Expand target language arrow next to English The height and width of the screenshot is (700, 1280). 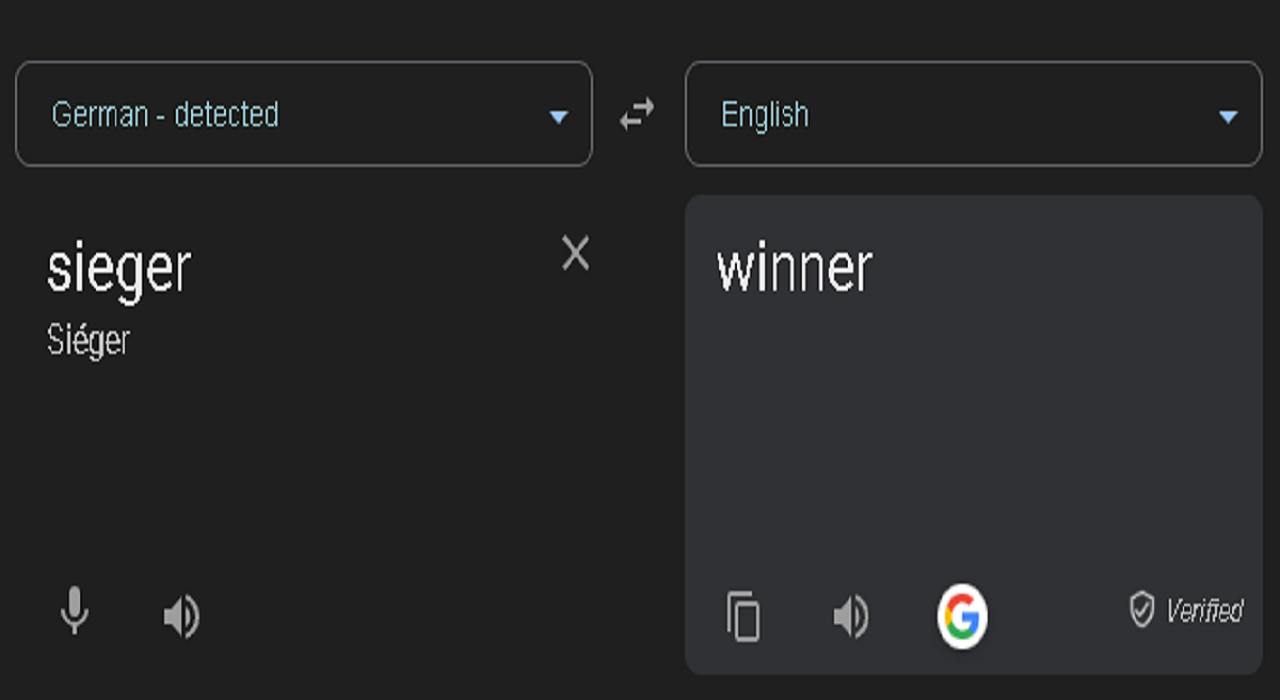pos(1228,117)
